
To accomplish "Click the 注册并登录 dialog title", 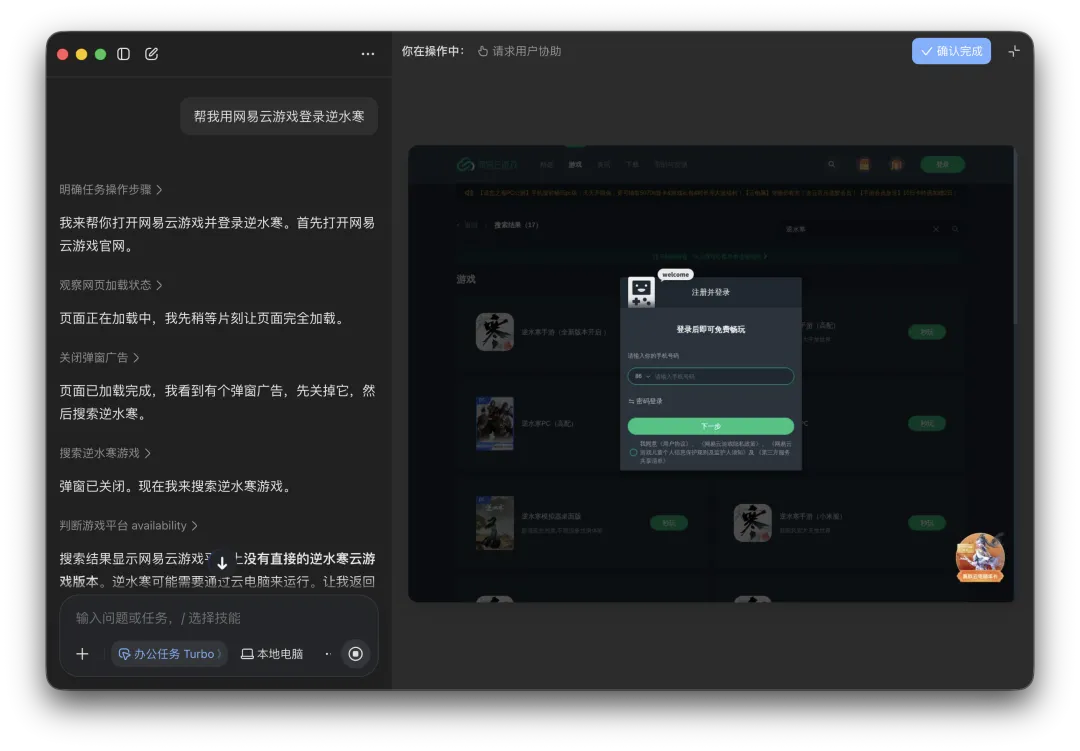I will (710, 292).
